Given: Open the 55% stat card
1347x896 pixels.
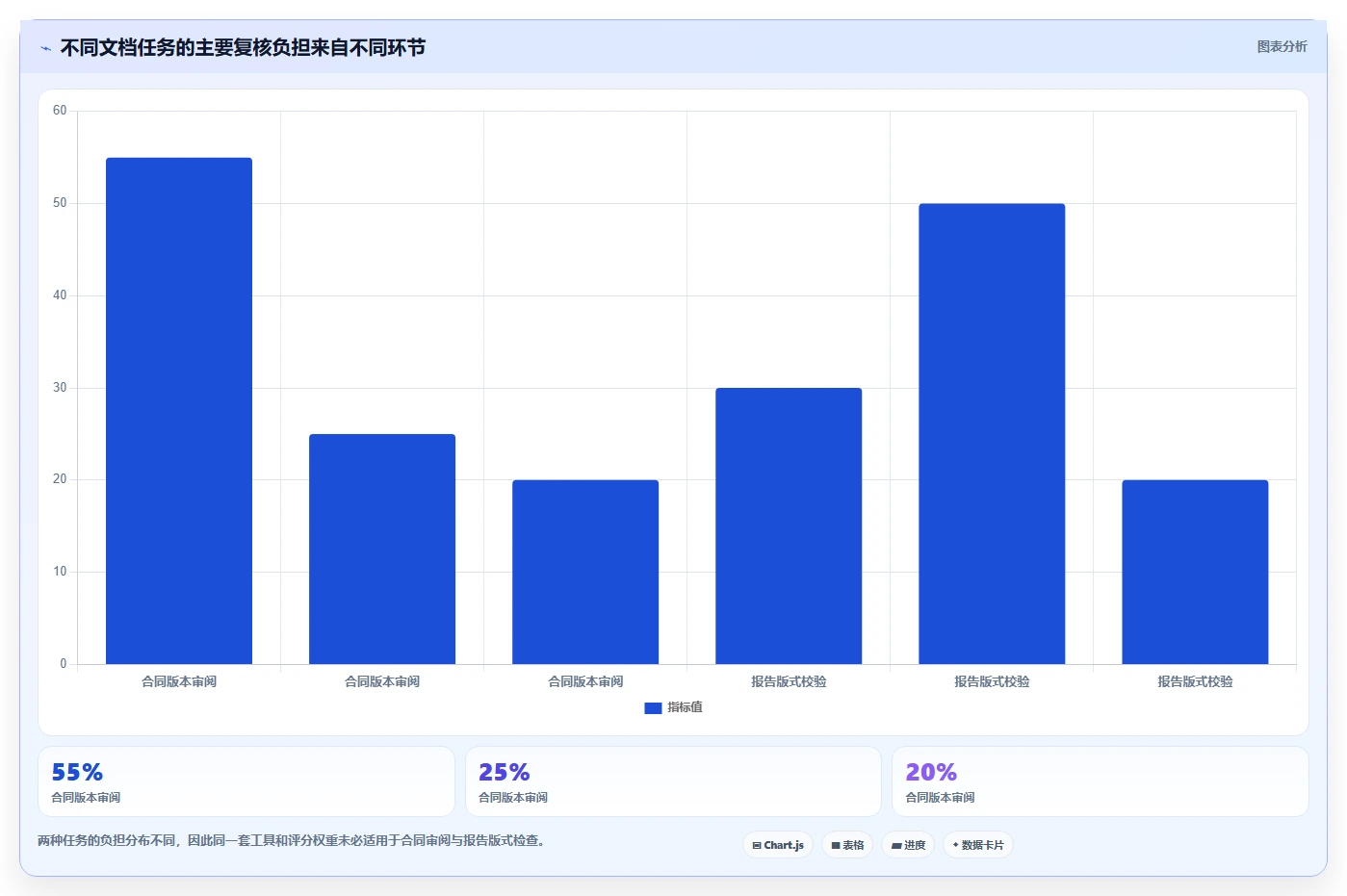Looking at the screenshot, I should (246, 781).
